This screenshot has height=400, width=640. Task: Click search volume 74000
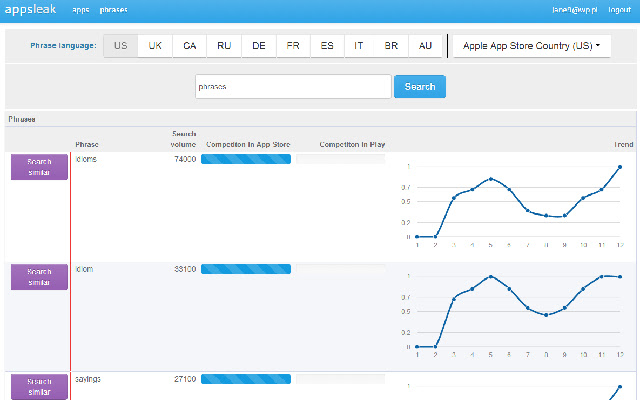click(185, 159)
